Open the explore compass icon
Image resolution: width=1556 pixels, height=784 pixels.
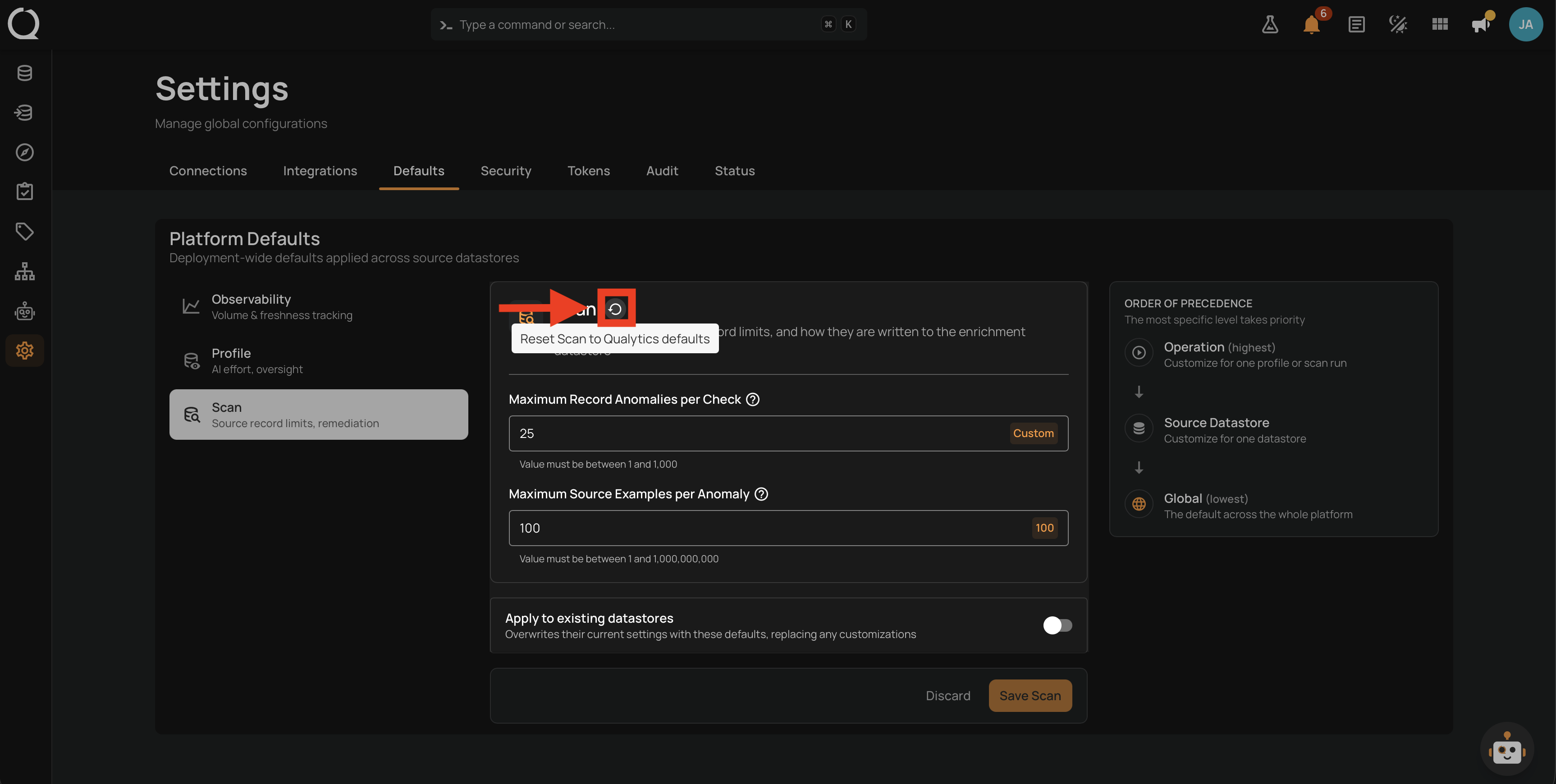coord(25,152)
